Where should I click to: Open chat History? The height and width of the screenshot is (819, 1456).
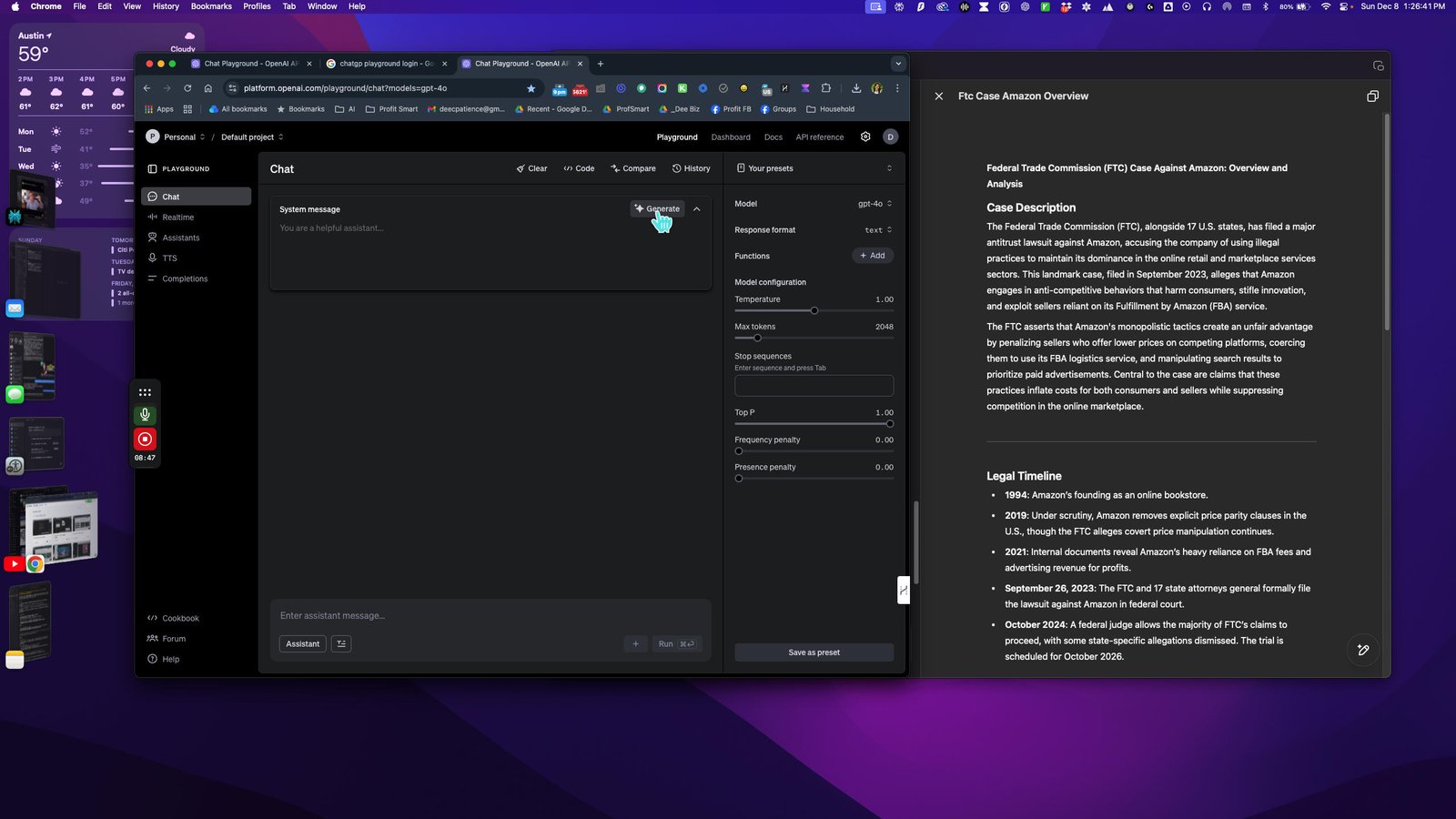692,168
